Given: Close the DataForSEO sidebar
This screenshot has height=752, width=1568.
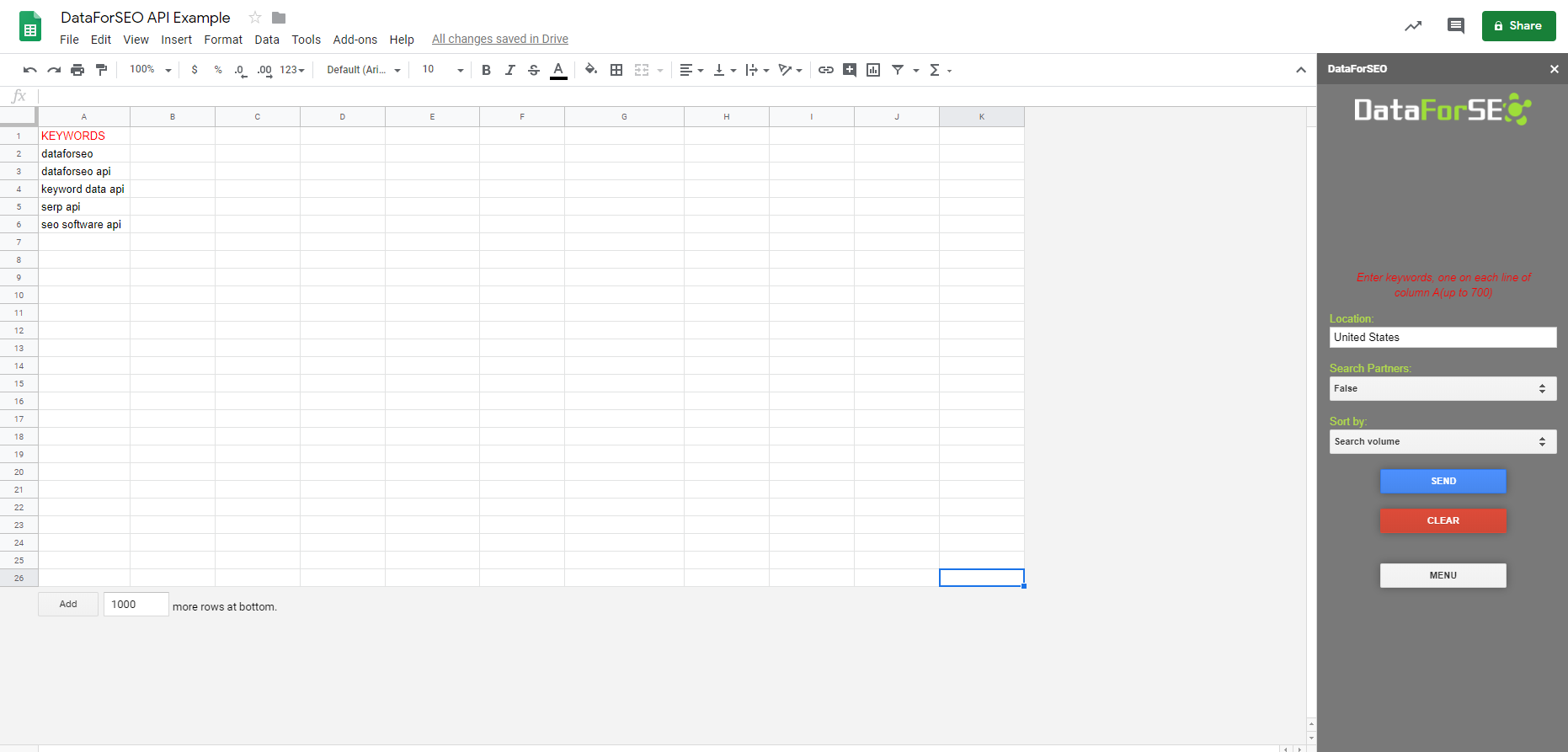Looking at the screenshot, I should 1555,69.
